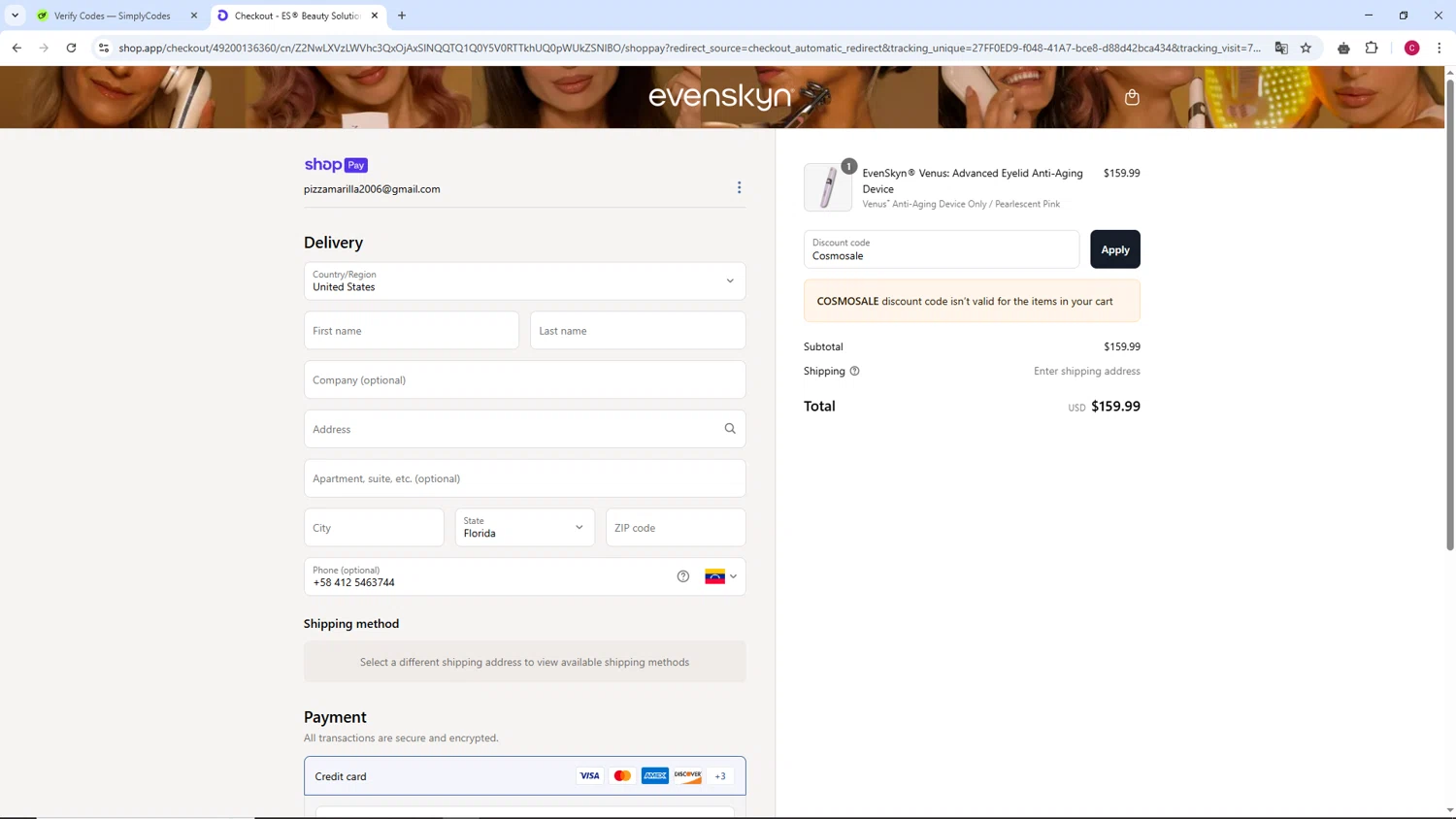Open the browser extensions puzzle icon
Screen dimensions: 1456x819
click(x=1372, y=48)
